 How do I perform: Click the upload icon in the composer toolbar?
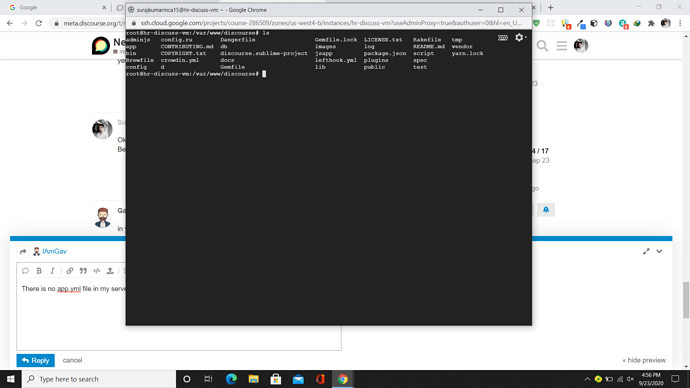click(x=110, y=271)
